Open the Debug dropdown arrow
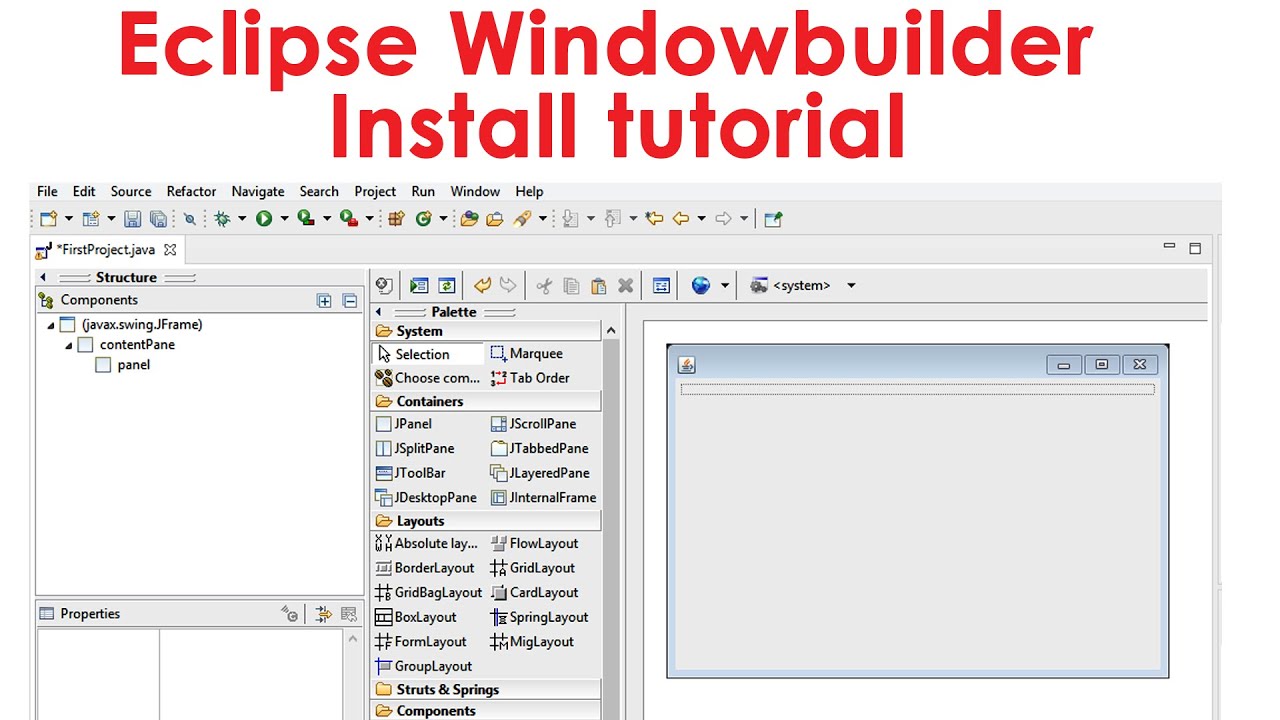Screen dimensions: 1280x720 pyautogui.click(x=242, y=218)
